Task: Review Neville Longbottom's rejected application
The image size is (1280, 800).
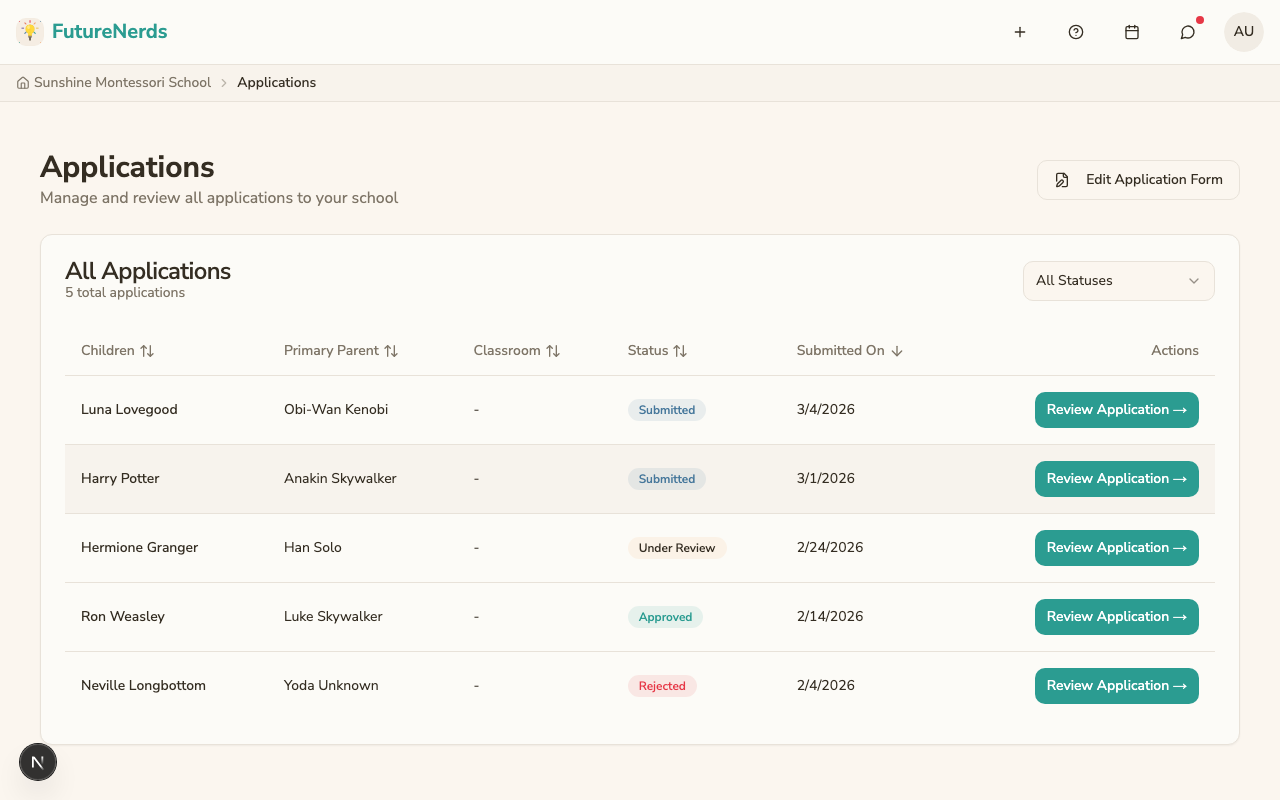Action: pos(1116,686)
